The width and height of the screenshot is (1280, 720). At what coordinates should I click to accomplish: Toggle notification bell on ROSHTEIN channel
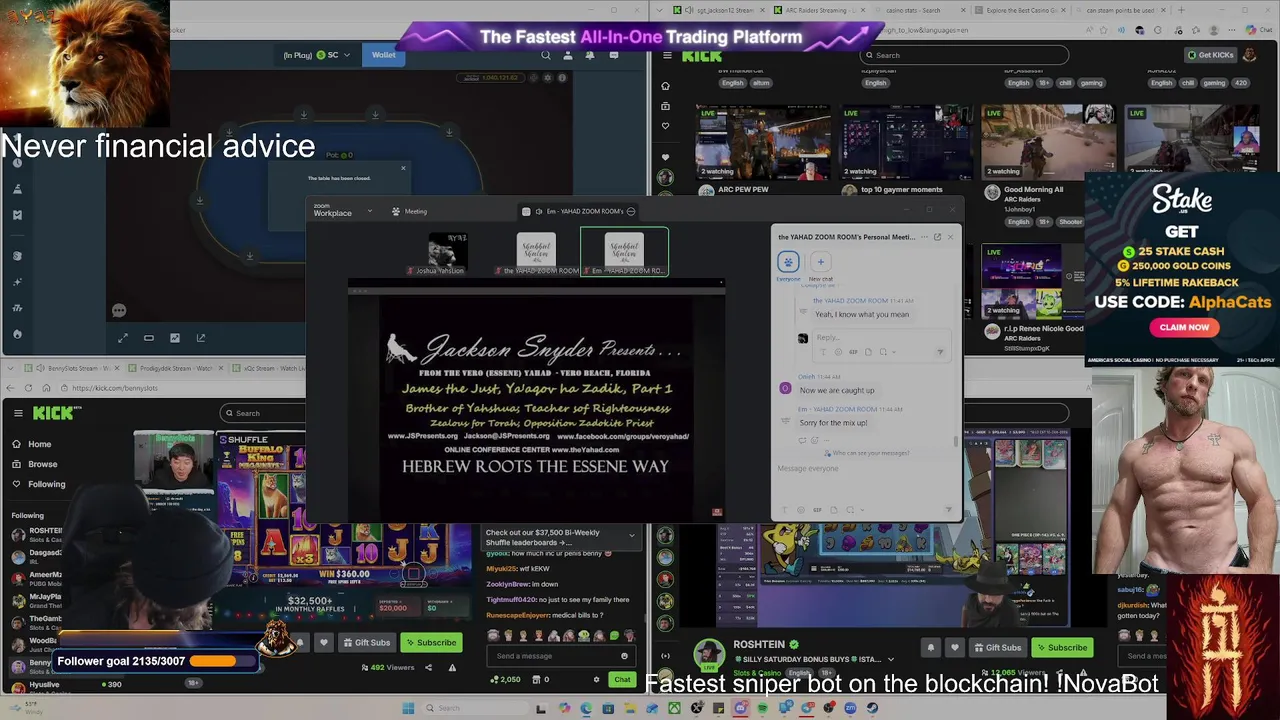point(930,647)
